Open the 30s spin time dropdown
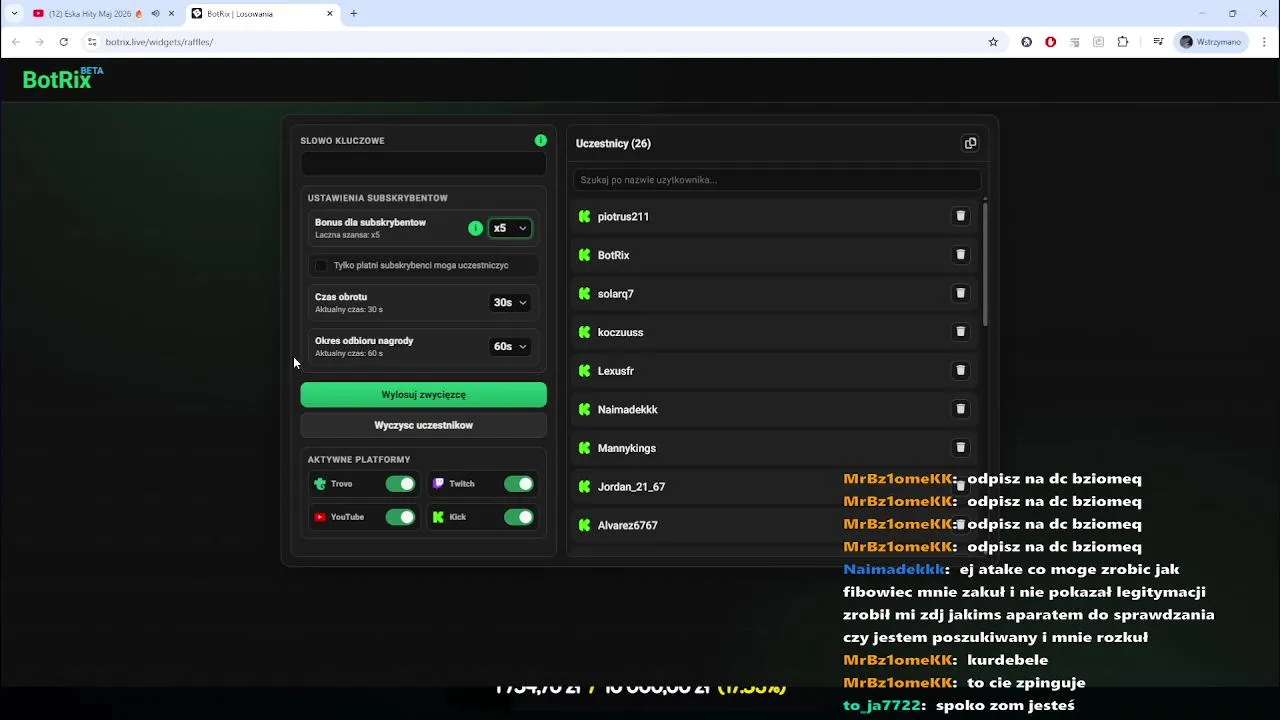Screen dimensions: 1280x720 (x=510, y=302)
